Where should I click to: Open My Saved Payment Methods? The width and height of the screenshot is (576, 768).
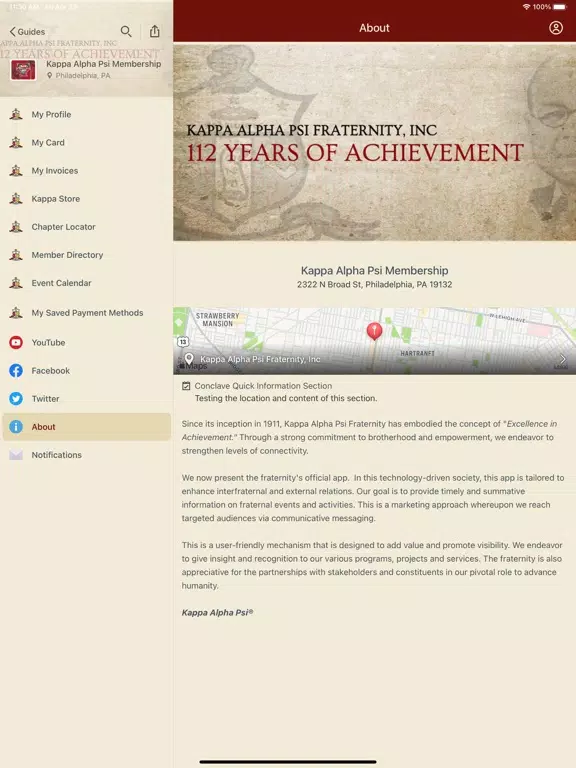click(x=87, y=312)
